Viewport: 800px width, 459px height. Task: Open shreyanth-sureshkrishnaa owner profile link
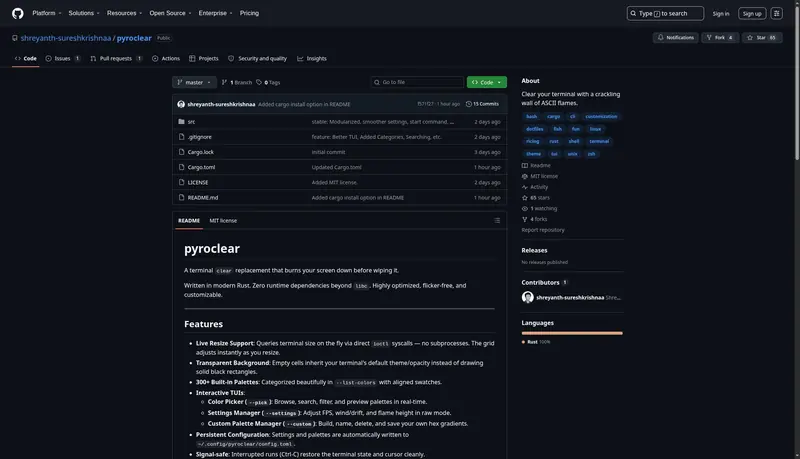(x=66, y=38)
